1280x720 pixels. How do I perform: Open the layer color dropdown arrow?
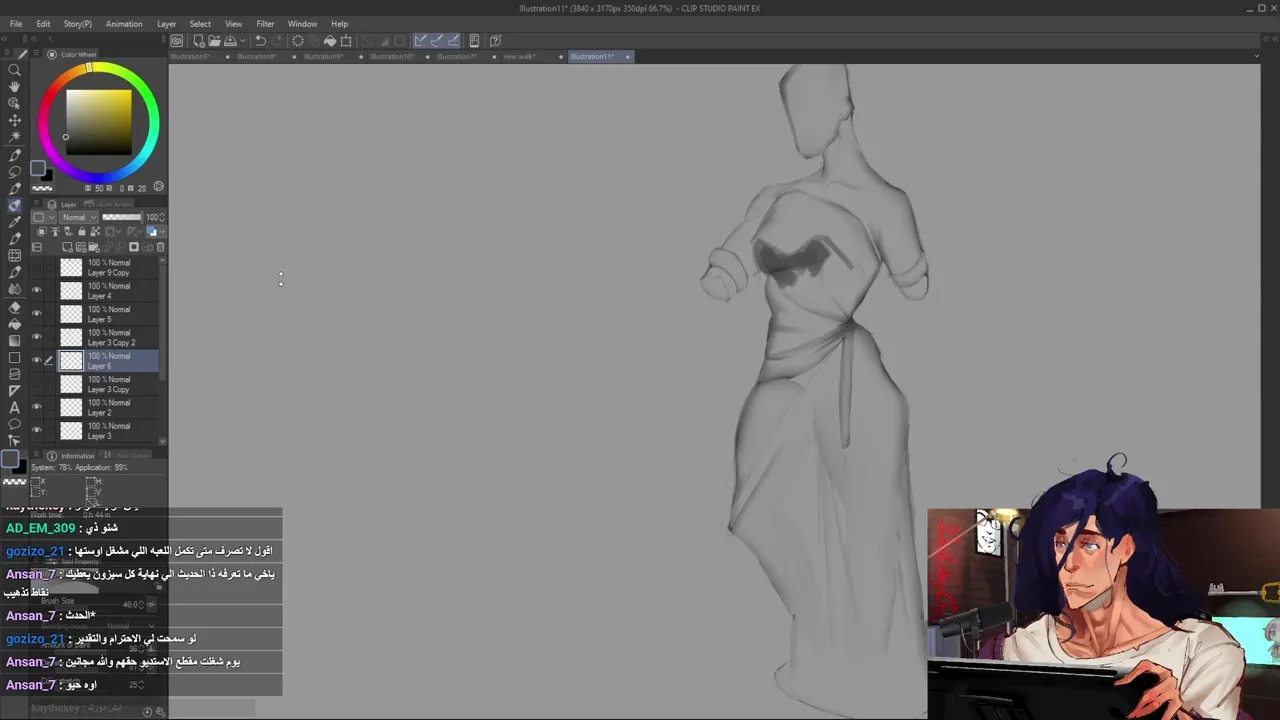point(161,232)
